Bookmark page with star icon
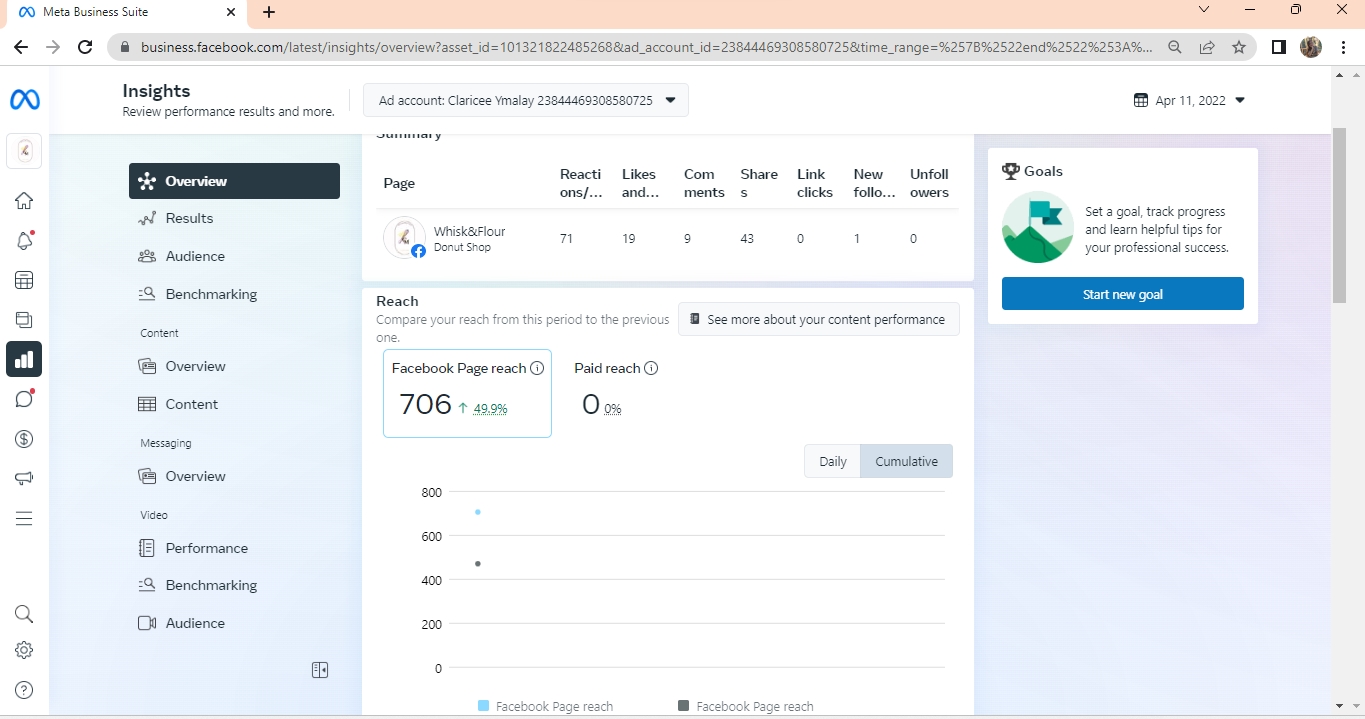Image resolution: width=1365 pixels, height=719 pixels. coord(1239,47)
